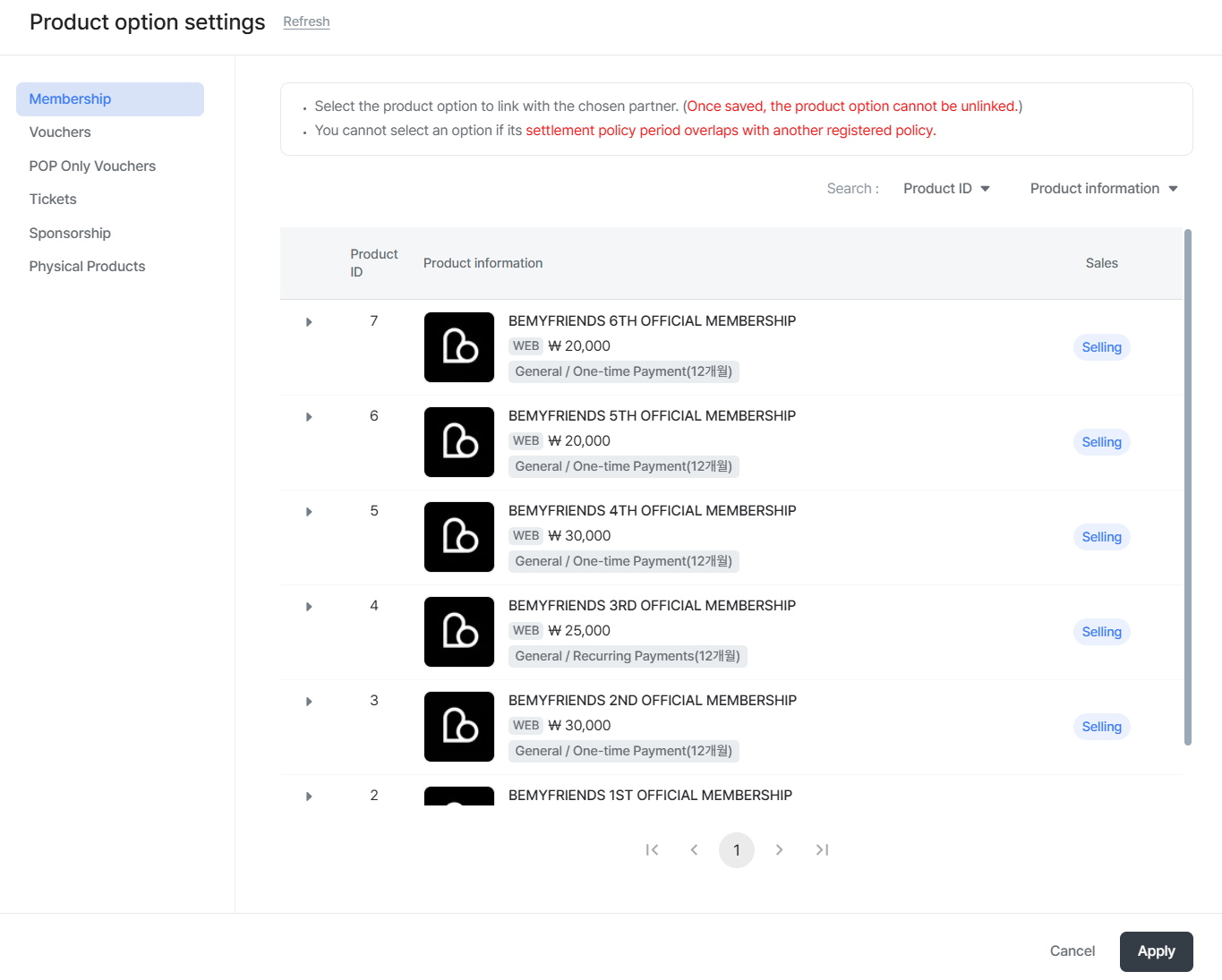Screen dimensions: 1222x980
Task: Click Selling badge for 2ND membership
Action: click(1101, 727)
